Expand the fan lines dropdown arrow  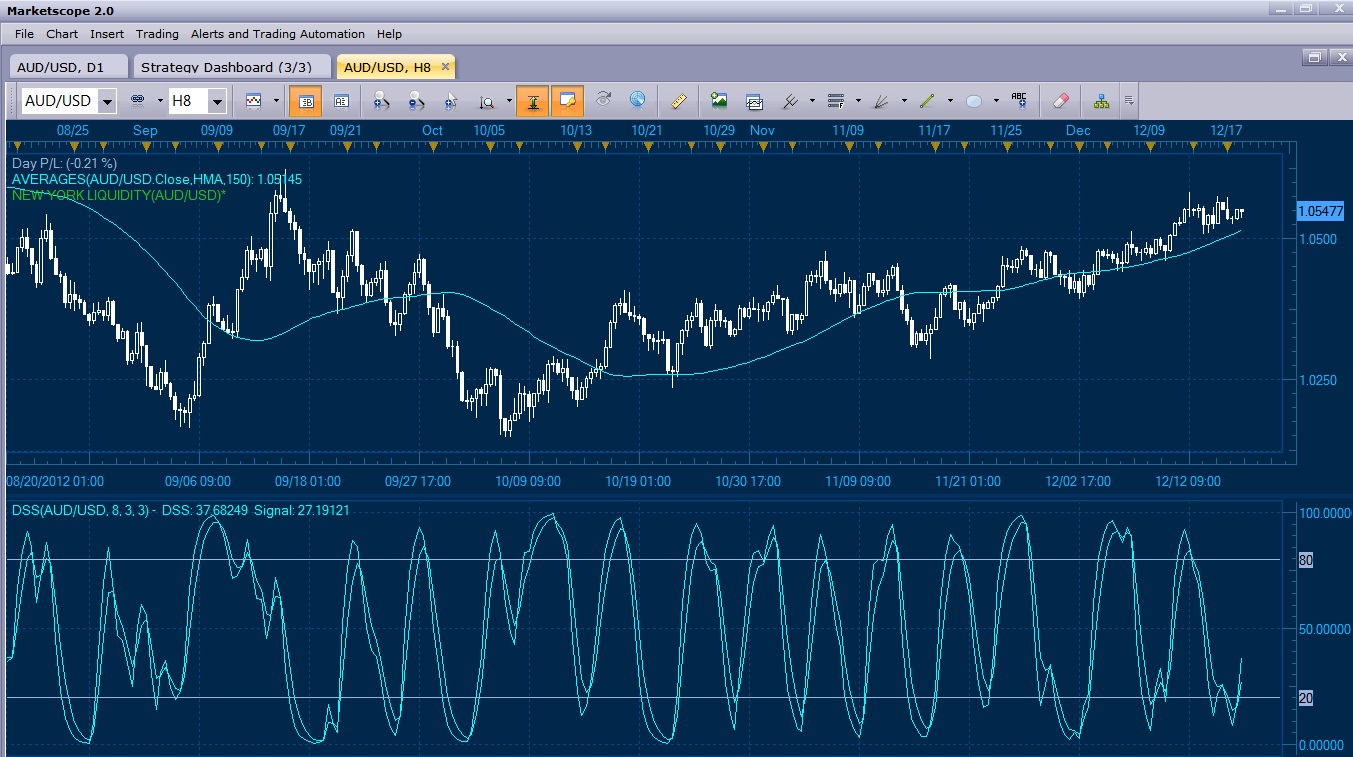pos(905,101)
